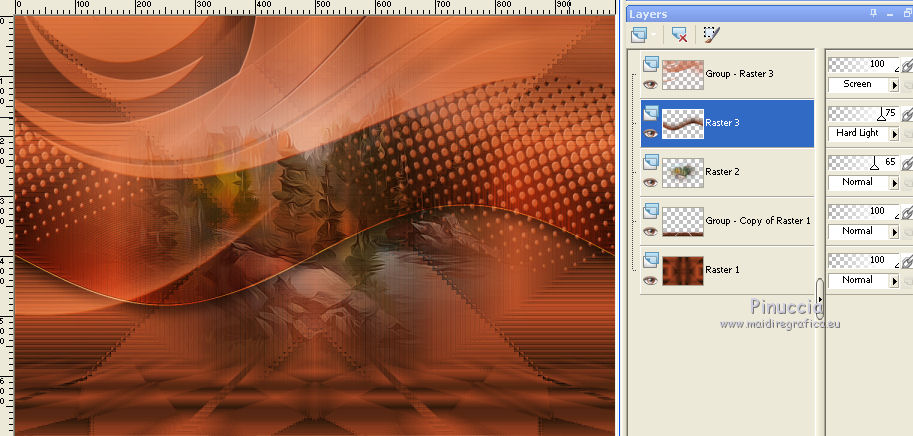Image resolution: width=913 pixels, height=436 pixels.
Task: Click layer type icon of Raster 1
Action: click(650, 260)
